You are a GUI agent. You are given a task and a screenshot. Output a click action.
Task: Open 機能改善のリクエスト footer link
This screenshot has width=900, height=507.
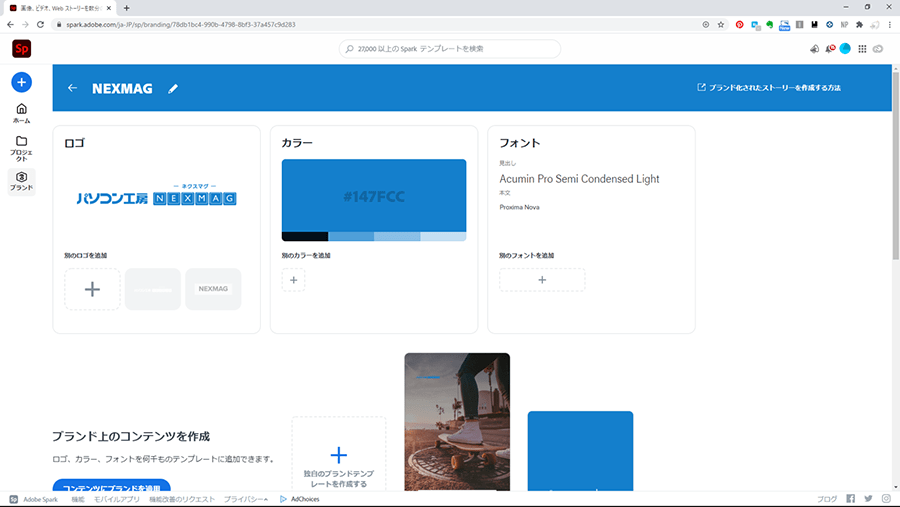tap(182, 499)
